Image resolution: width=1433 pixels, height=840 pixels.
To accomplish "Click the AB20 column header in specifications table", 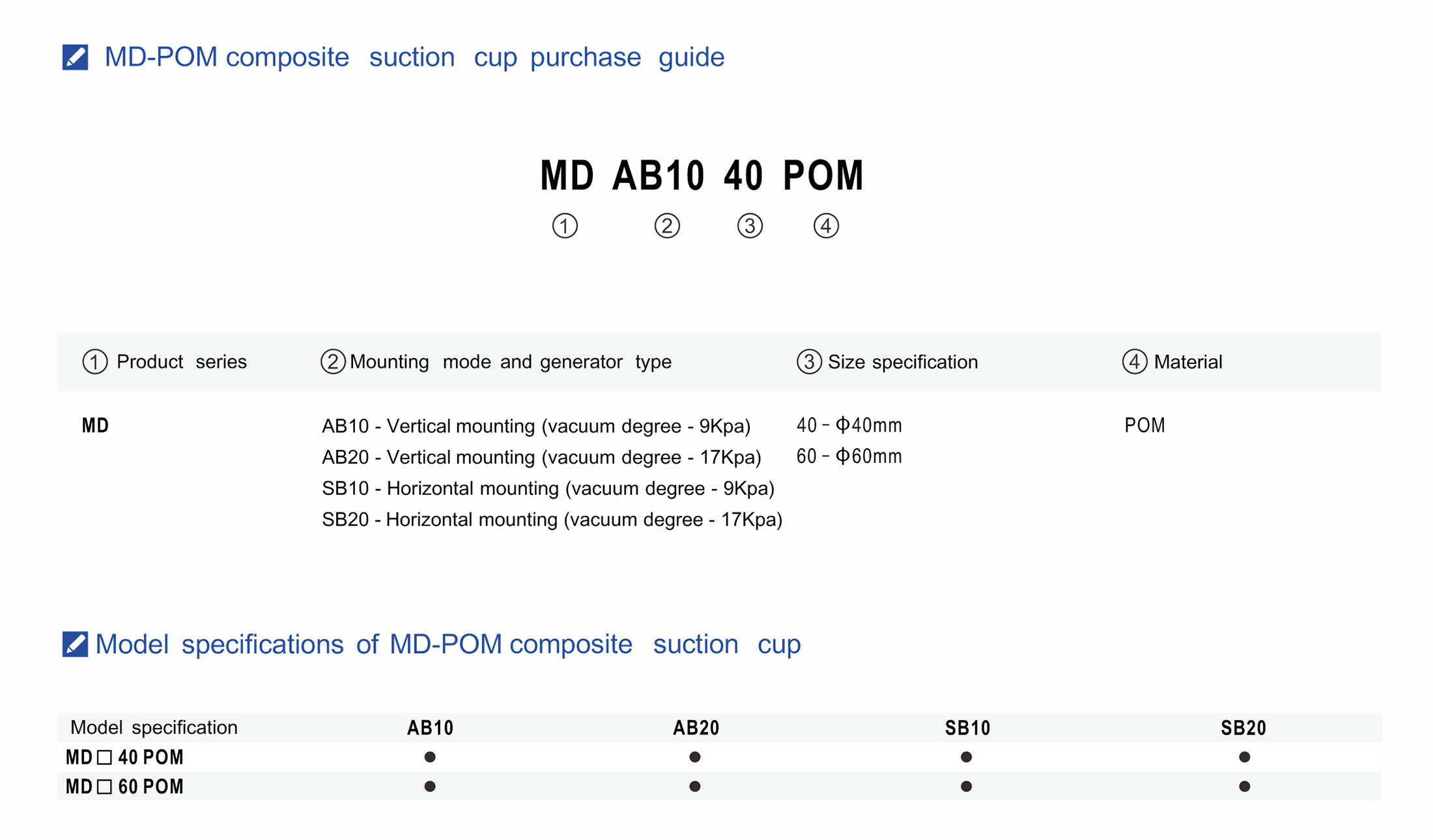I will pyautogui.click(x=696, y=727).
